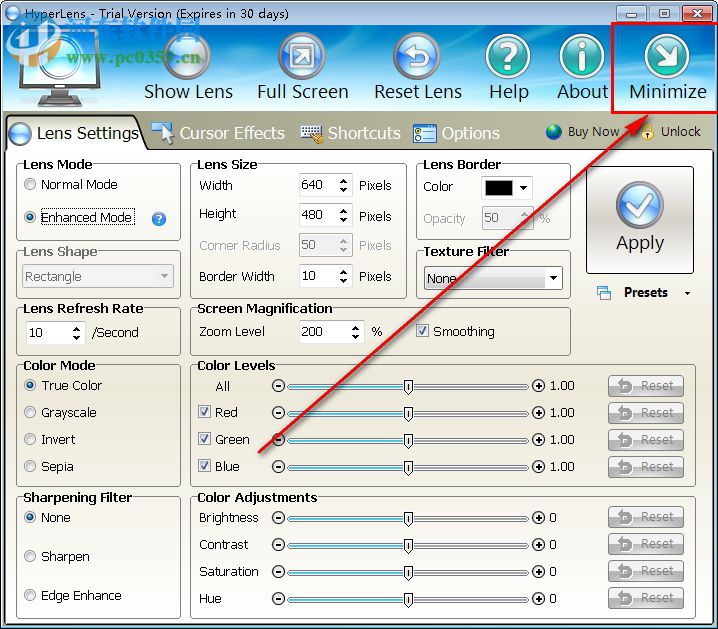The width and height of the screenshot is (718, 629).
Task: Click Reset button for Saturation
Action: (646, 571)
